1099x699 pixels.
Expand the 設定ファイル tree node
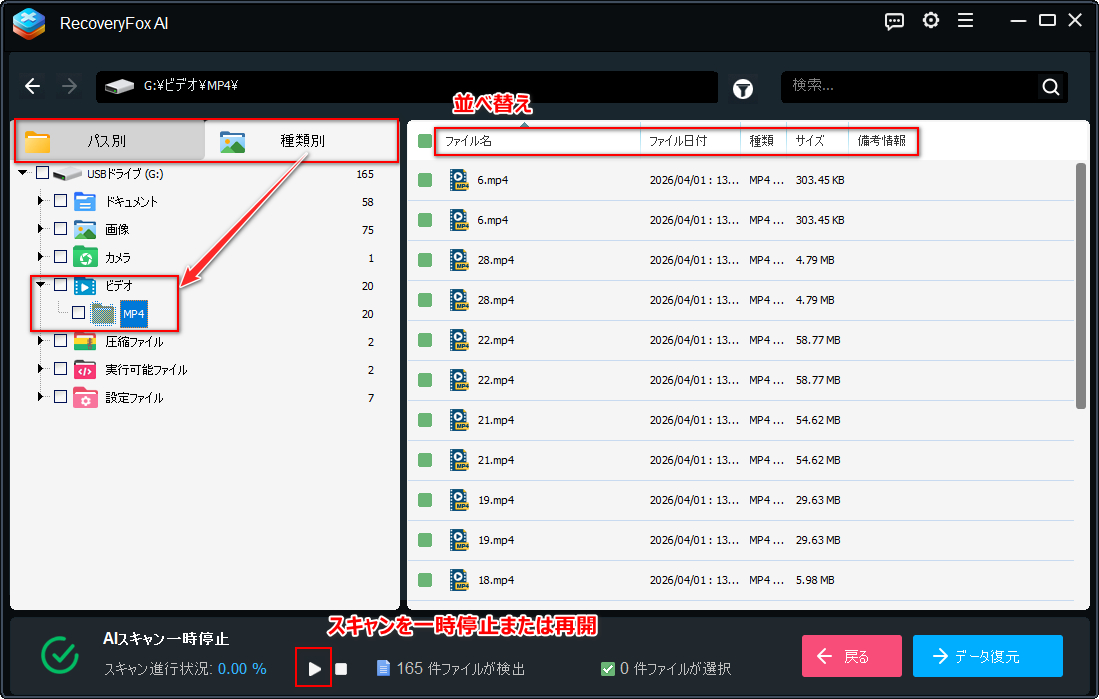tap(41, 397)
